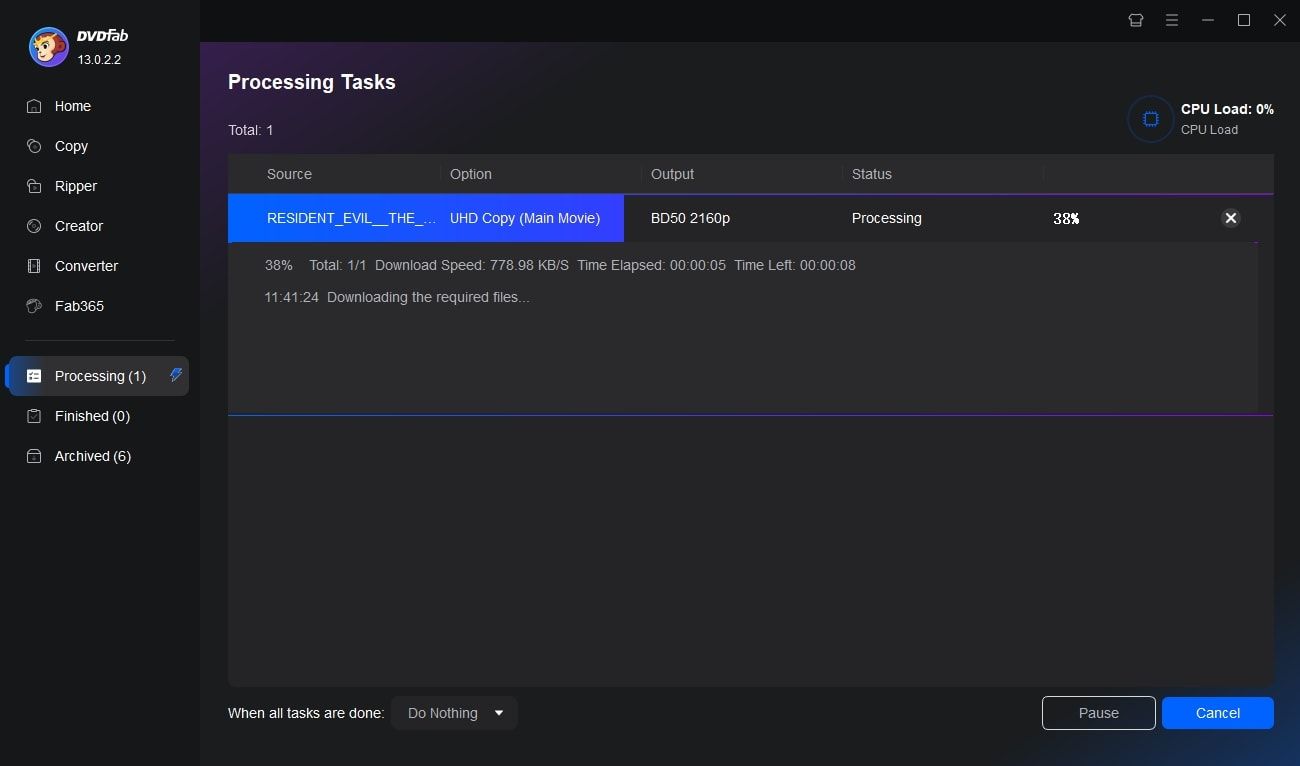Click the Output column header
1300x766 pixels.
pos(672,174)
